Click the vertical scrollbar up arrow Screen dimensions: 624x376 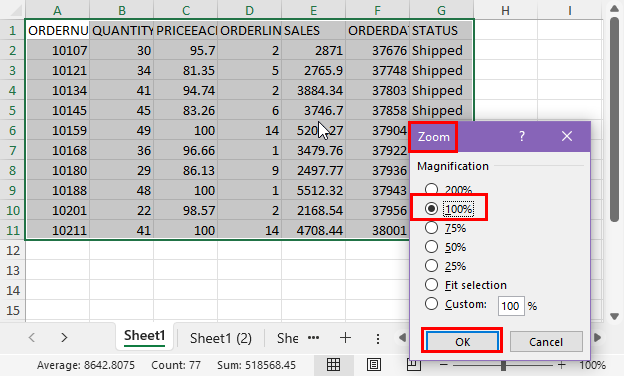[614, 8]
